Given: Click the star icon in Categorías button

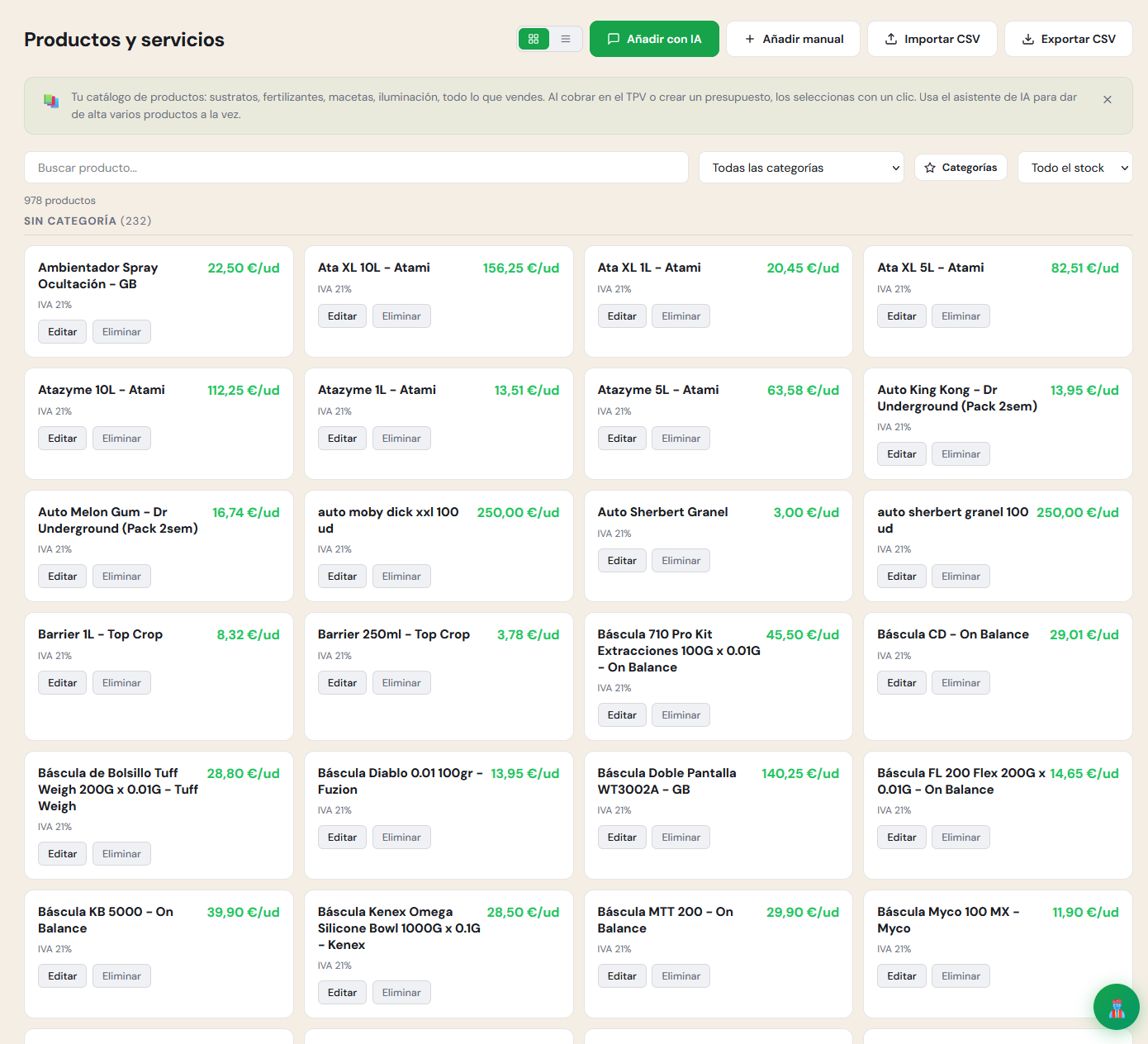Looking at the screenshot, I should [x=930, y=168].
